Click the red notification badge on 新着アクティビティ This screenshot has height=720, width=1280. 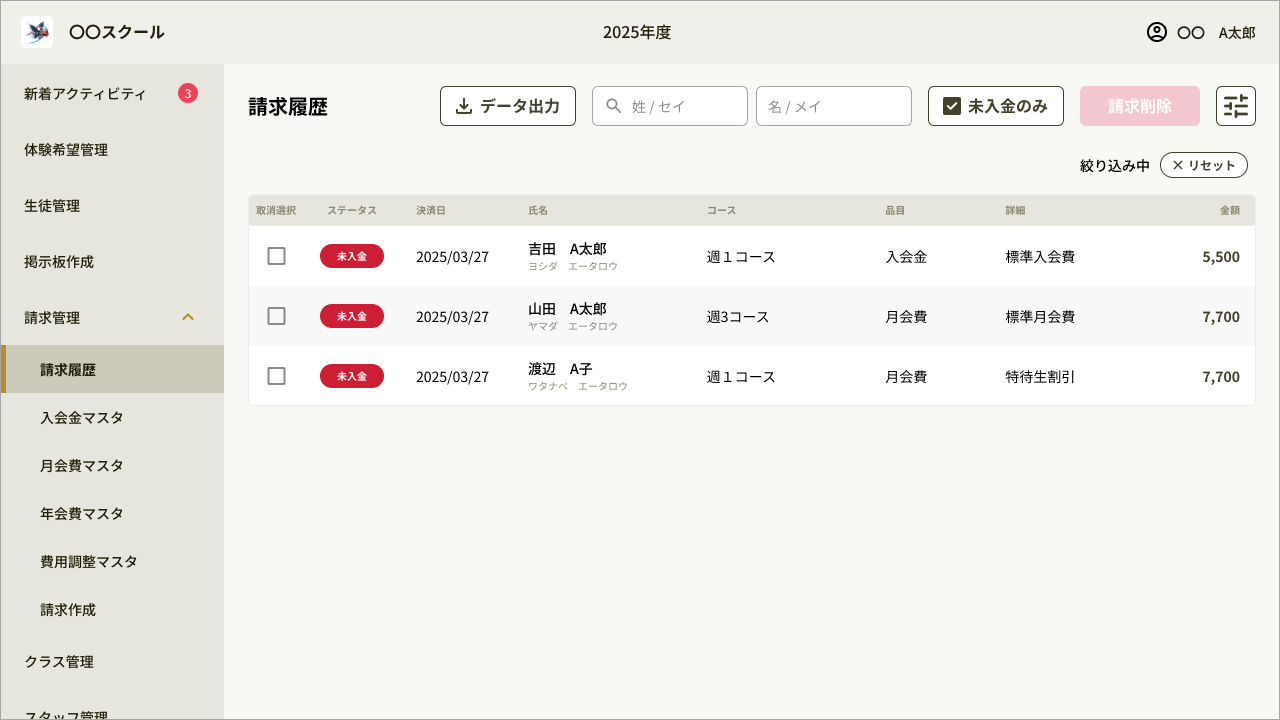[x=189, y=93]
